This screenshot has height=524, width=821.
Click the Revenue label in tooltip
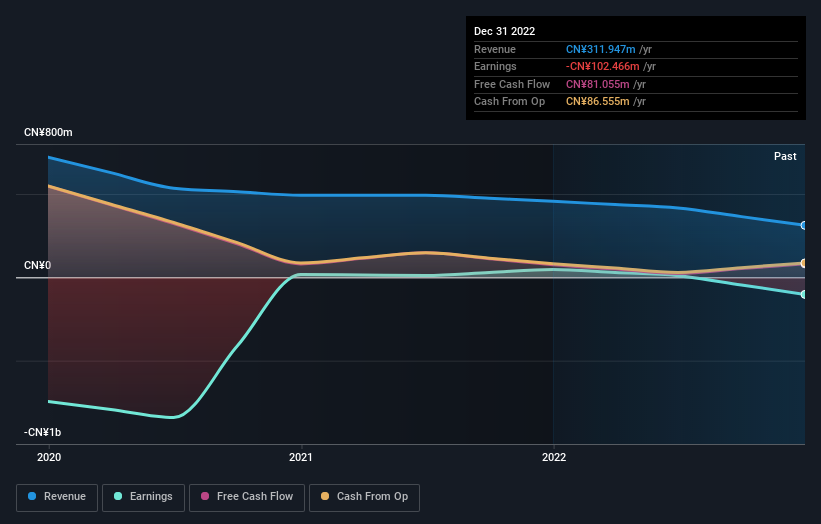495,49
